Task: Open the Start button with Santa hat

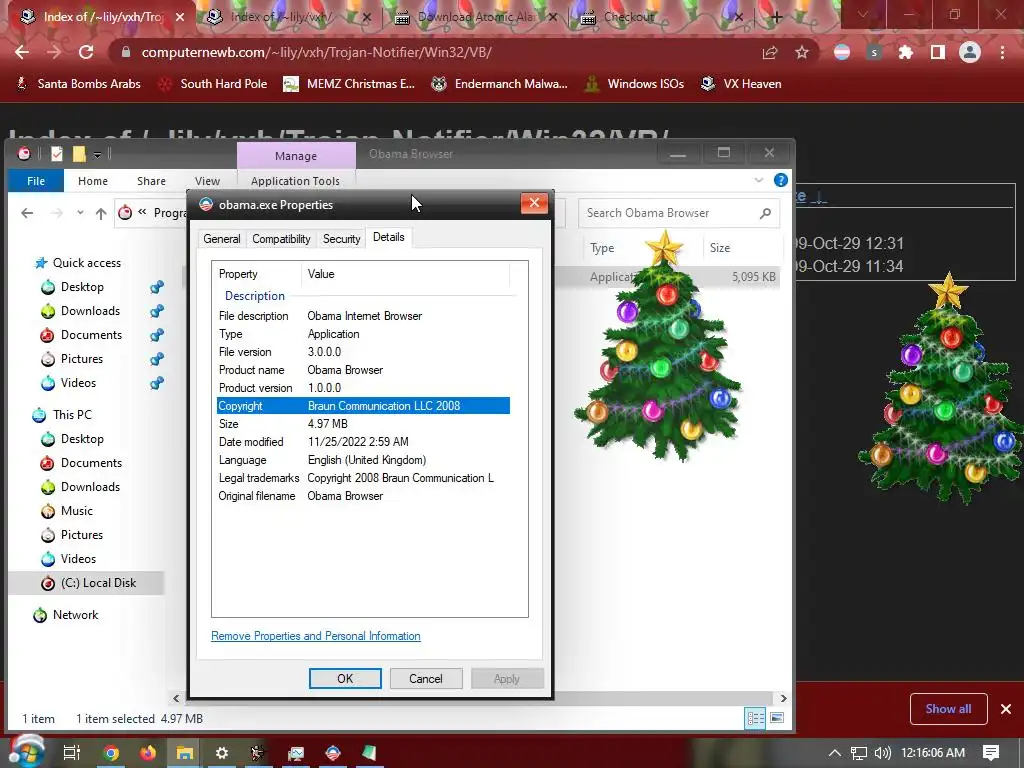Action: click(x=25, y=751)
